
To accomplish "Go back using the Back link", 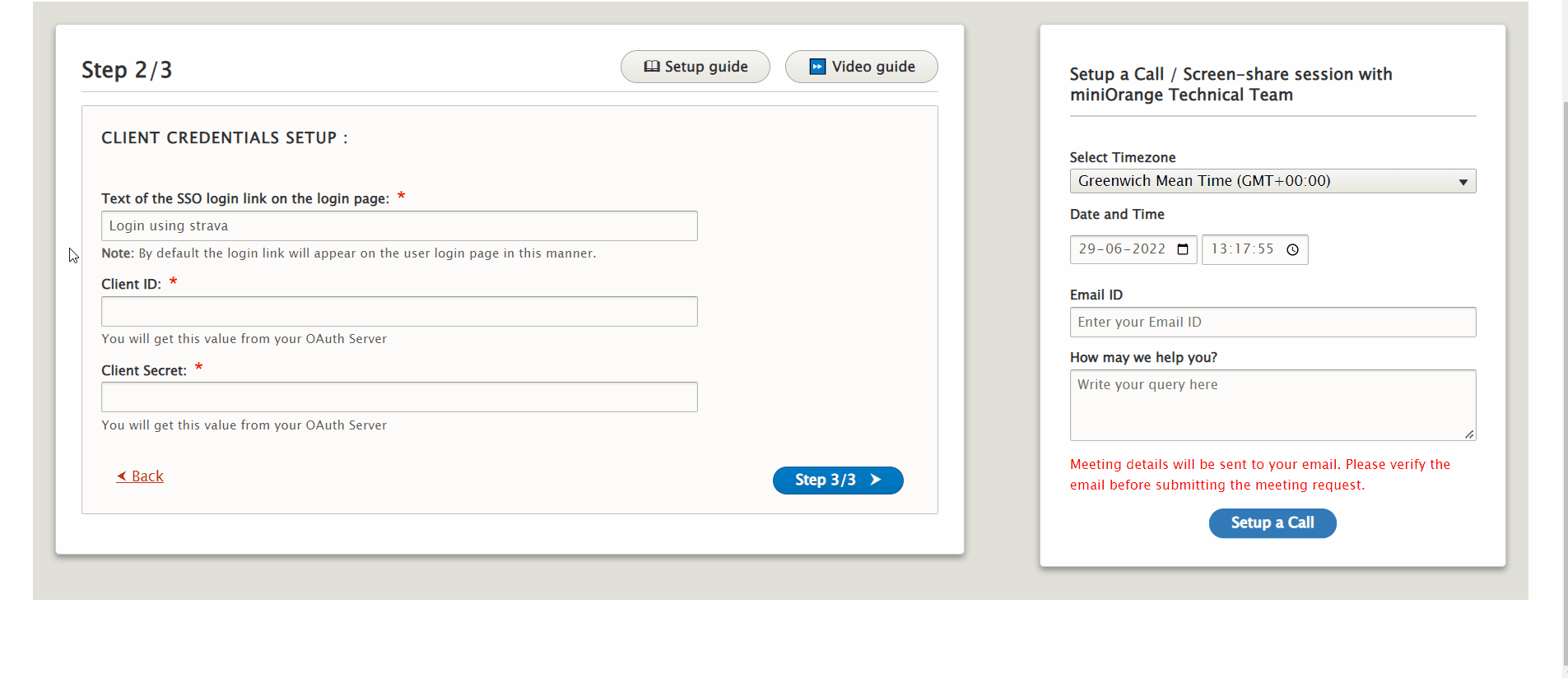I will (147, 476).
